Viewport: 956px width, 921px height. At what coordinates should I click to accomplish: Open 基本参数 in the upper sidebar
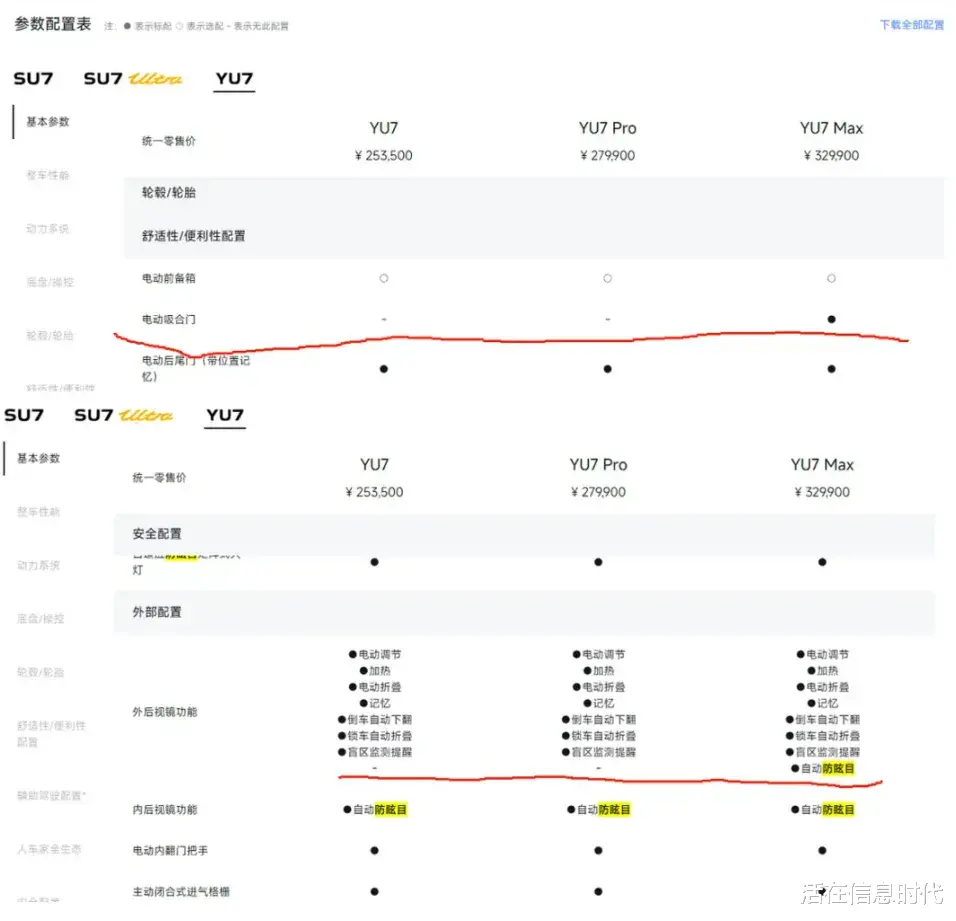(48, 122)
